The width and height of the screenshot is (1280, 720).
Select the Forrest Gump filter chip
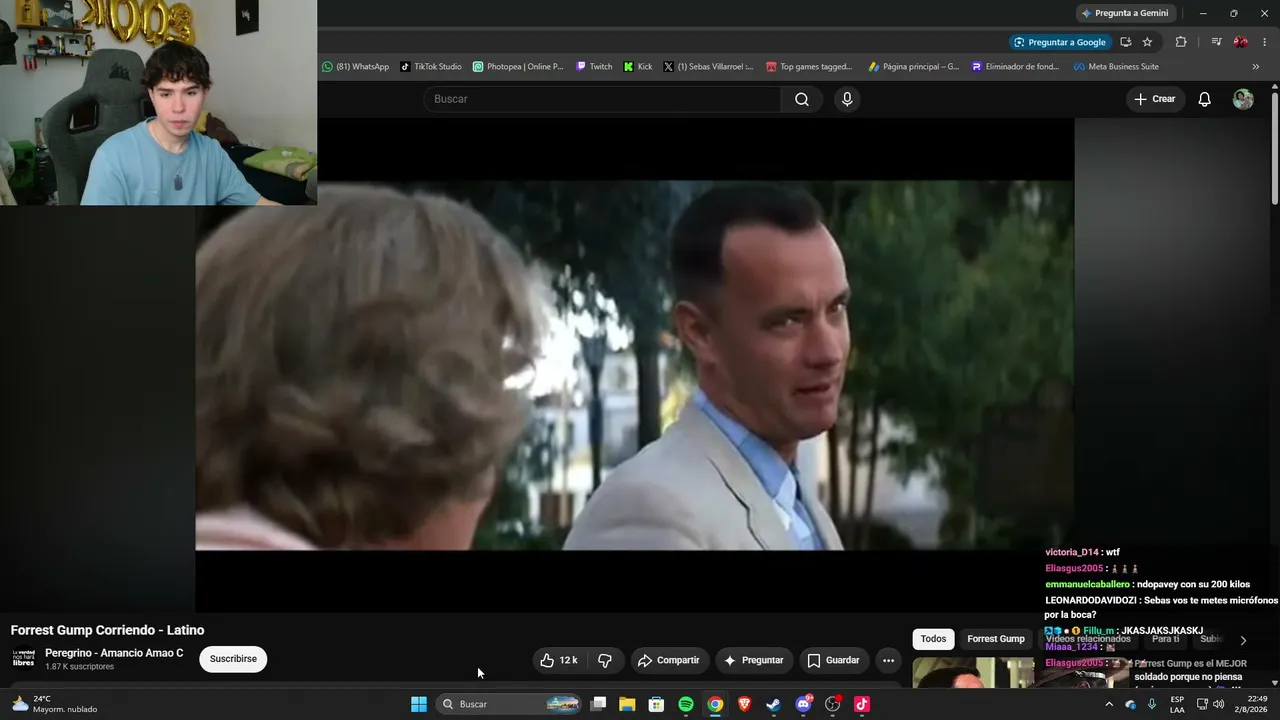pos(996,639)
